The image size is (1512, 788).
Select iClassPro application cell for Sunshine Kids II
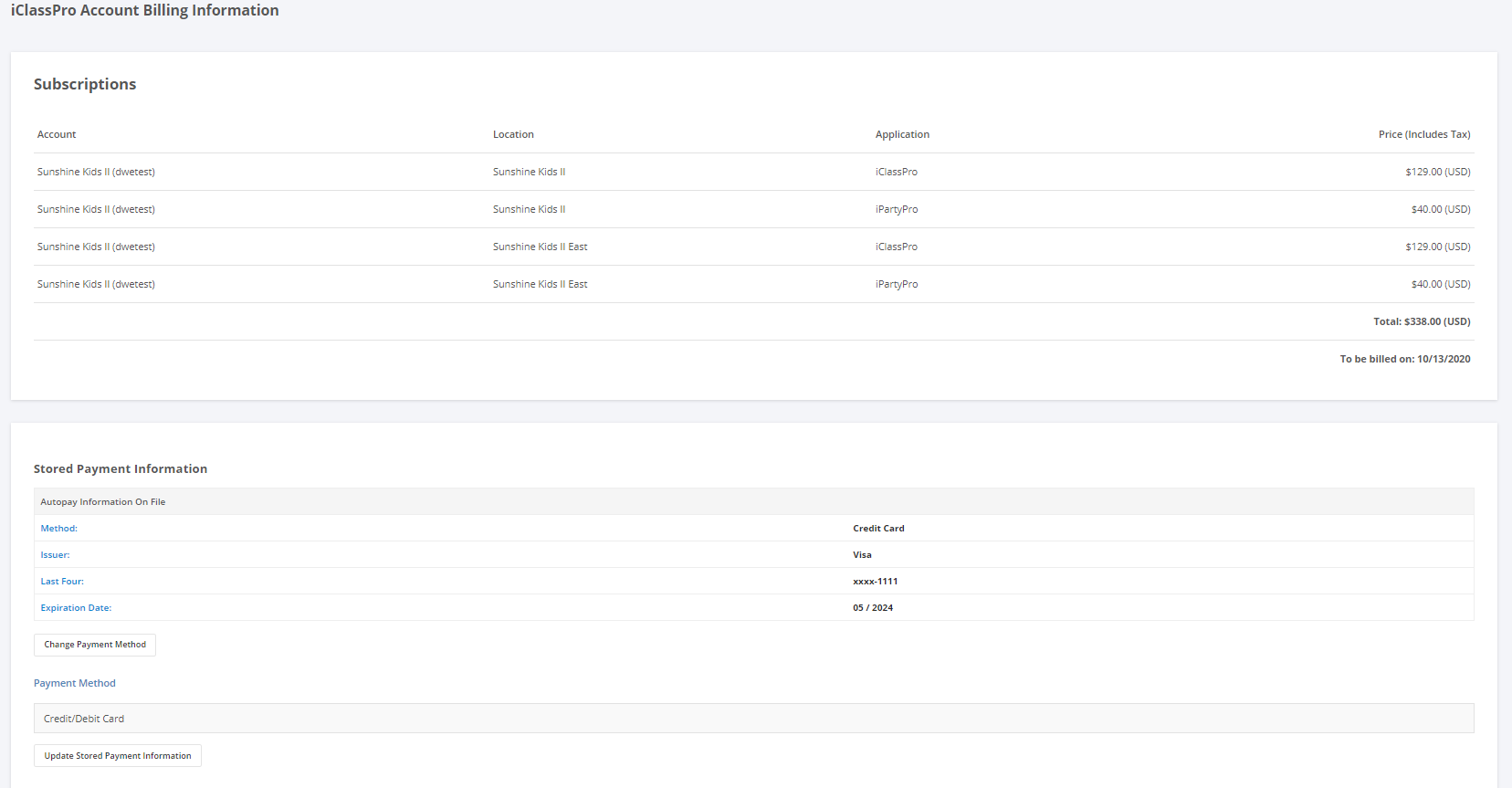(897, 172)
